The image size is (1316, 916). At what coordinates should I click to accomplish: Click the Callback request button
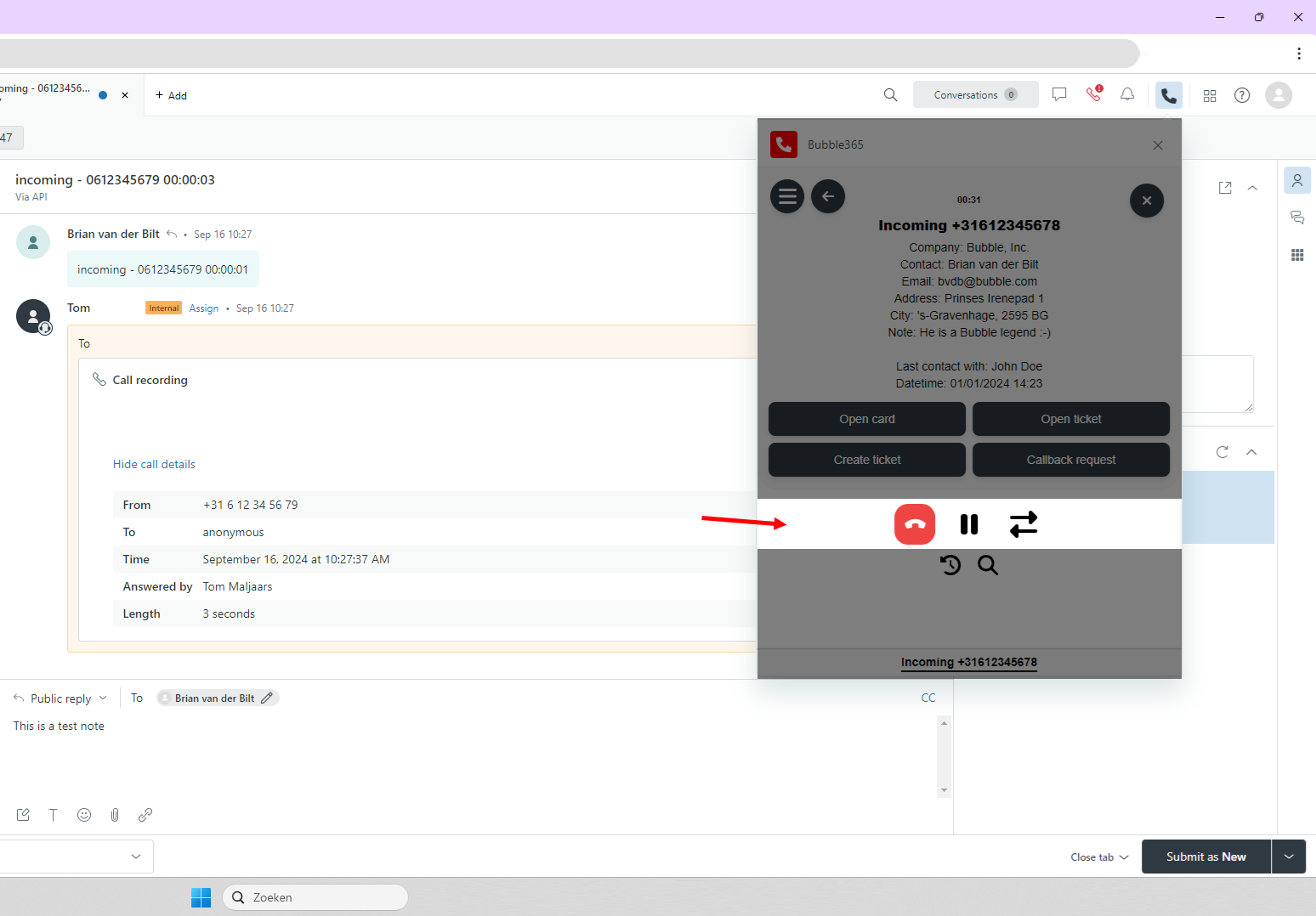[1070, 460]
